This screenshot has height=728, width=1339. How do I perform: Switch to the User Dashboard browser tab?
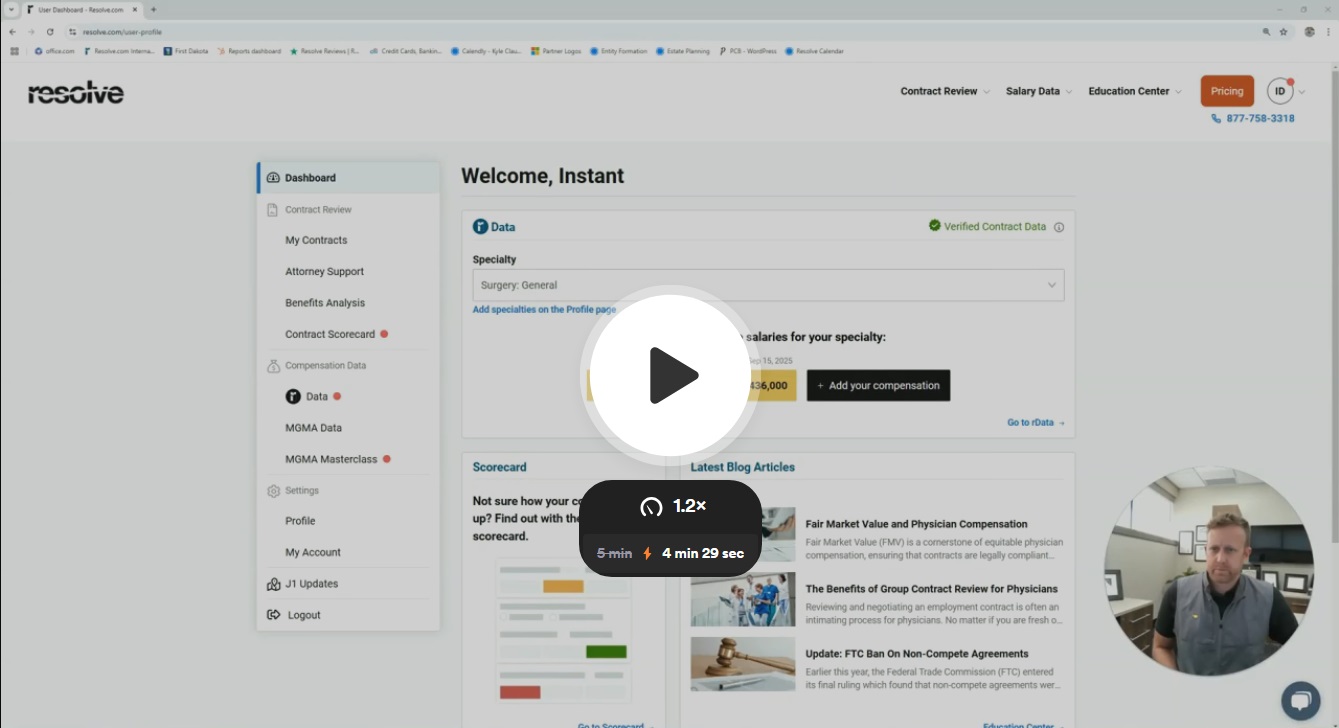click(x=80, y=9)
